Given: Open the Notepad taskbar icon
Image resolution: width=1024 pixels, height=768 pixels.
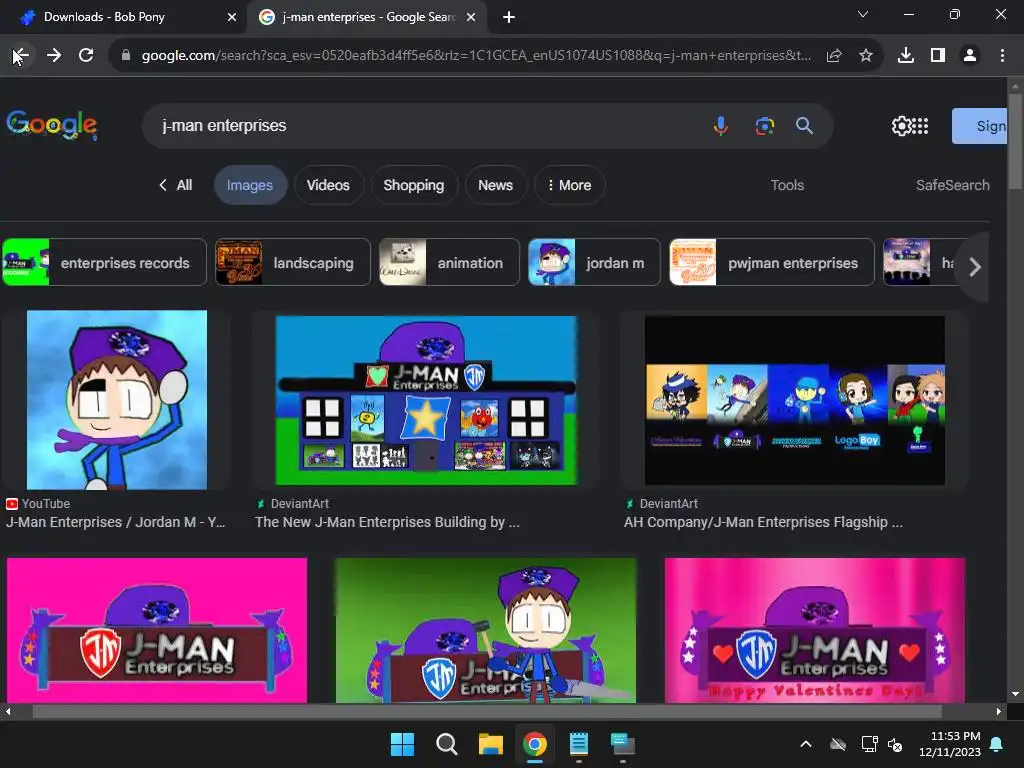Looking at the screenshot, I should pos(579,744).
